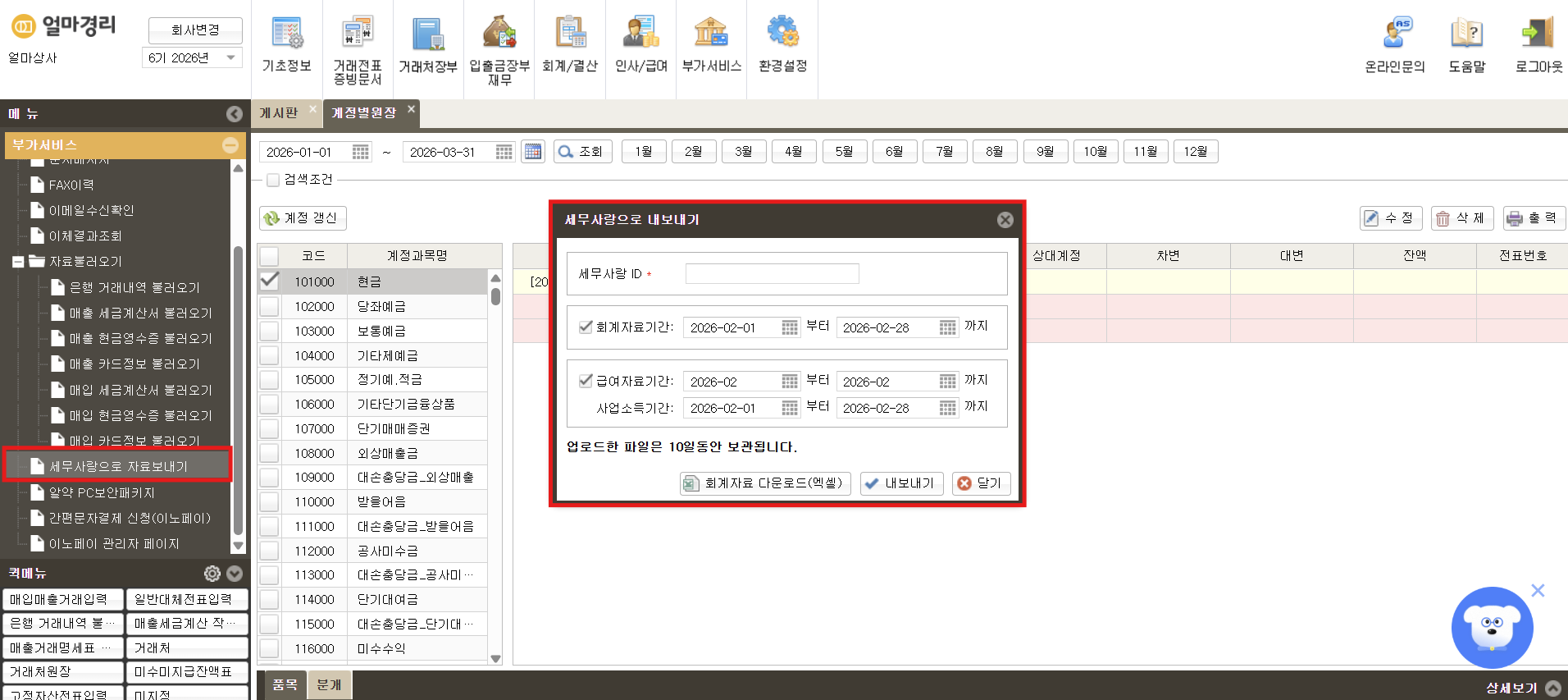Check the 102000 당좌예금 row checkbox

pyautogui.click(x=269, y=306)
